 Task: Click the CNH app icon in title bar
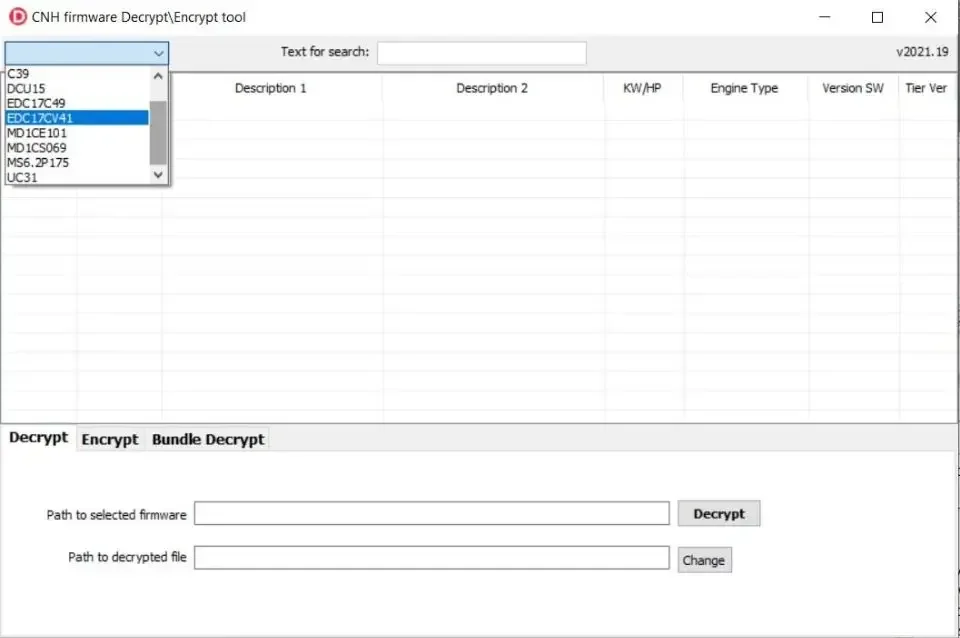click(17, 17)
